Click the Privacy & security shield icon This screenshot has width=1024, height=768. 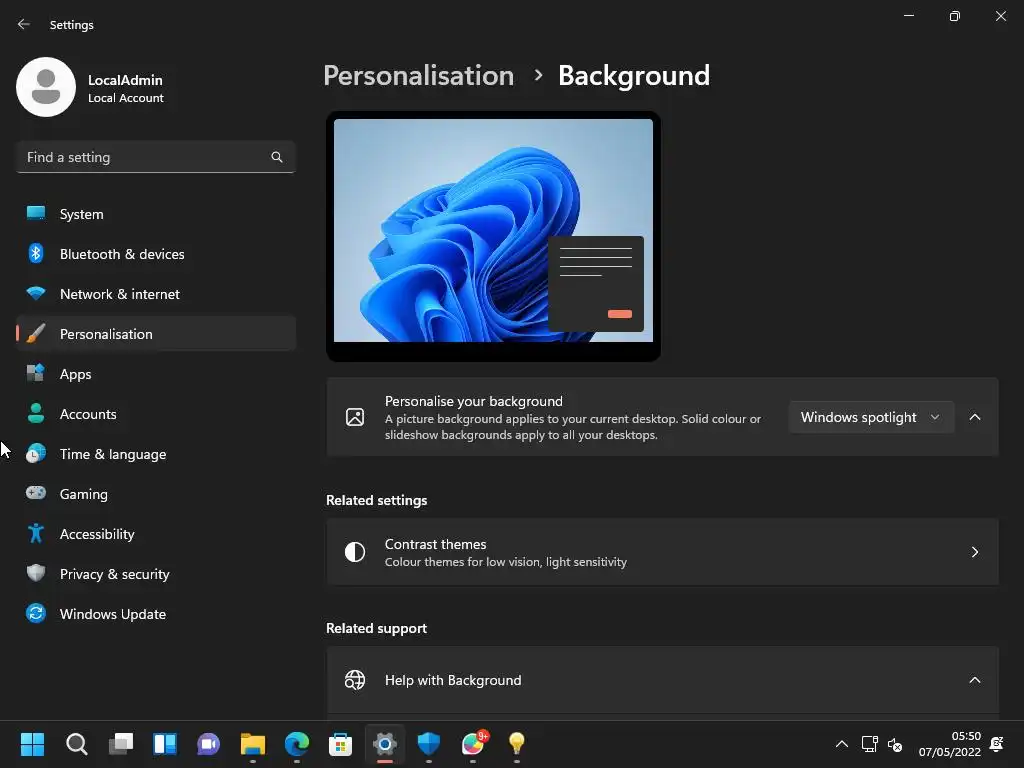click(x=36, y=573)
